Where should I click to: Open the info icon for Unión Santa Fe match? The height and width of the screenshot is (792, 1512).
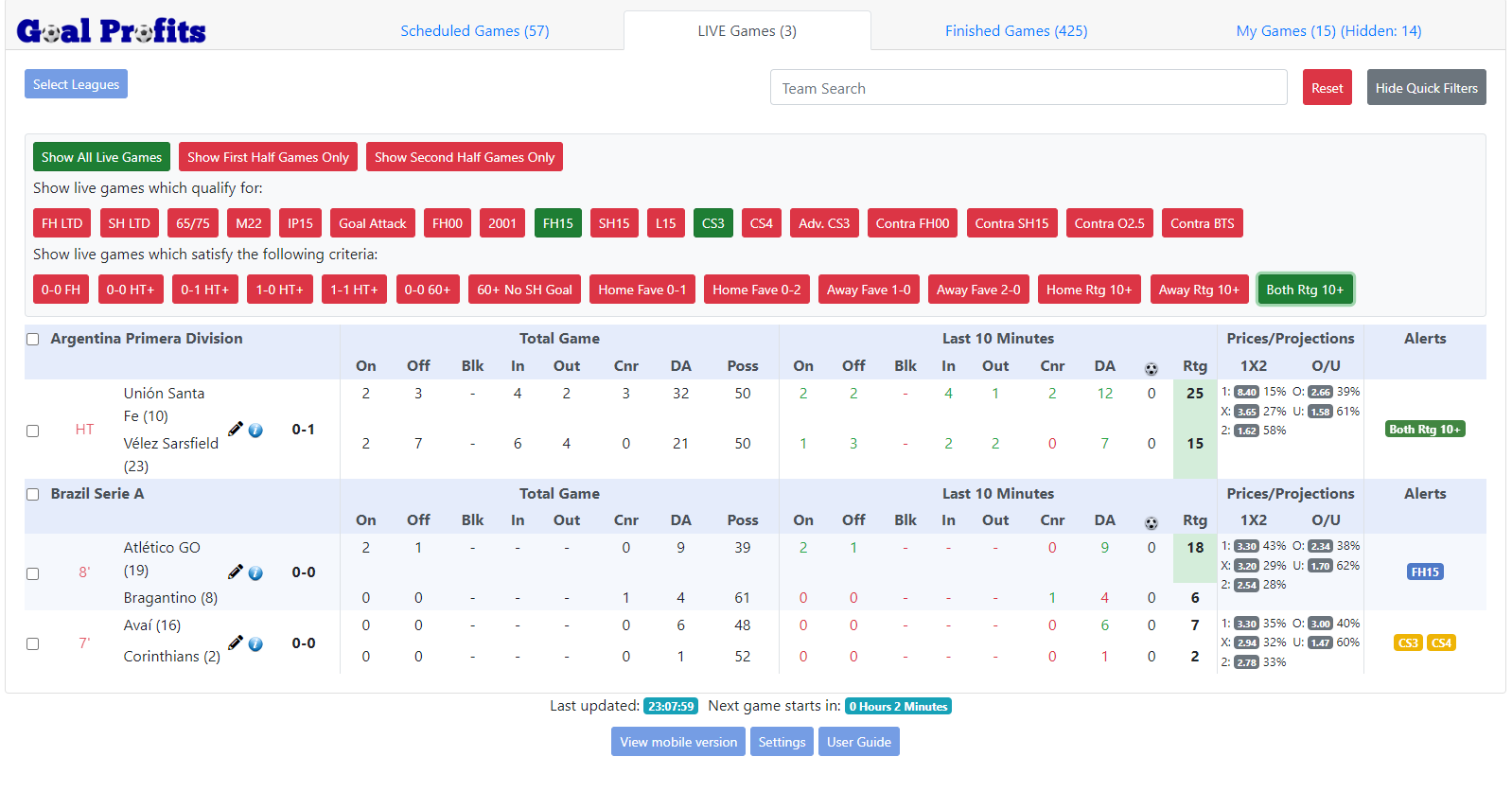pyautogui.click(x=255, y=430)
